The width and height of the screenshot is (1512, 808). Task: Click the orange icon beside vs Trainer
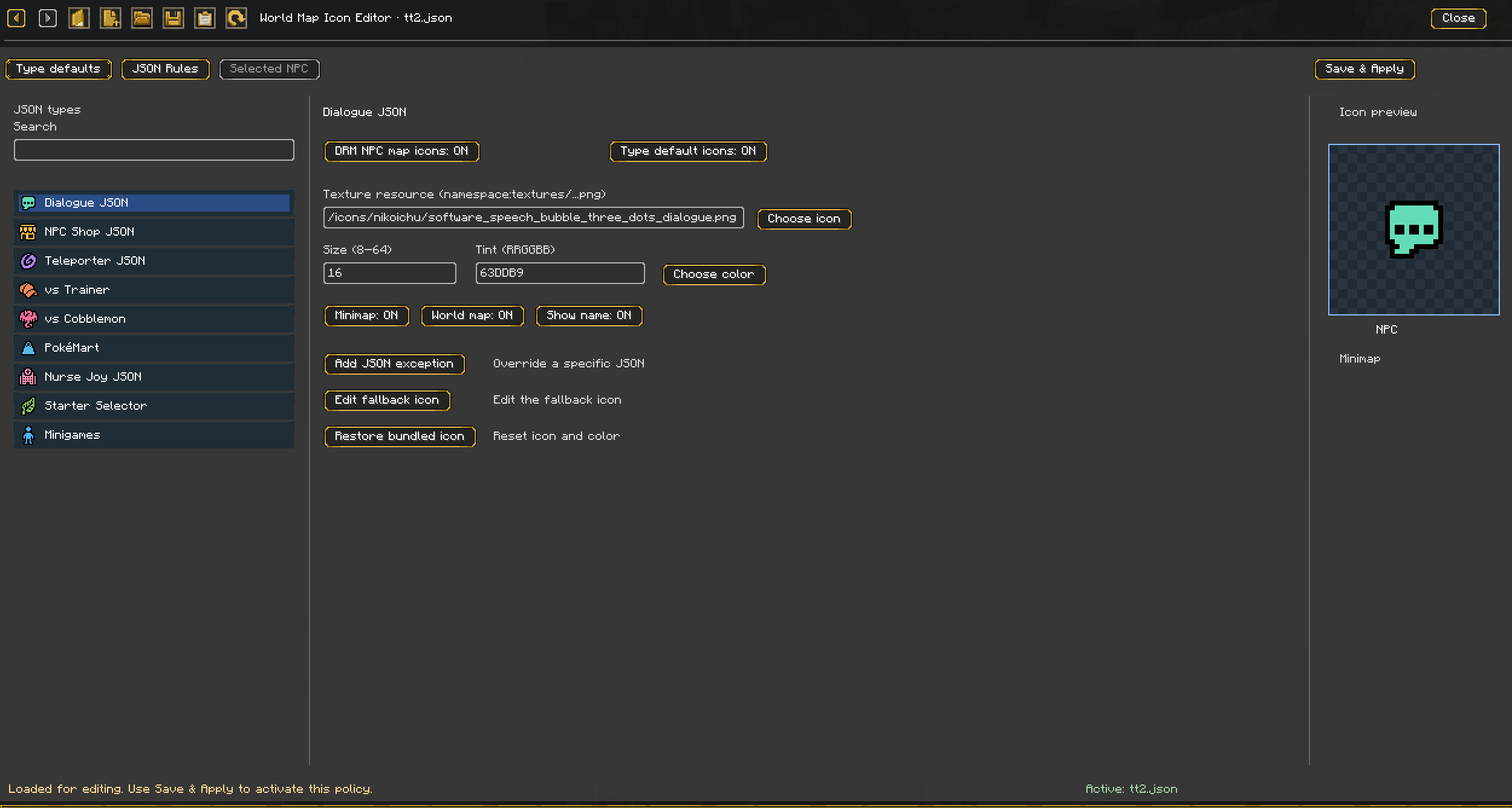pos(28,290)
